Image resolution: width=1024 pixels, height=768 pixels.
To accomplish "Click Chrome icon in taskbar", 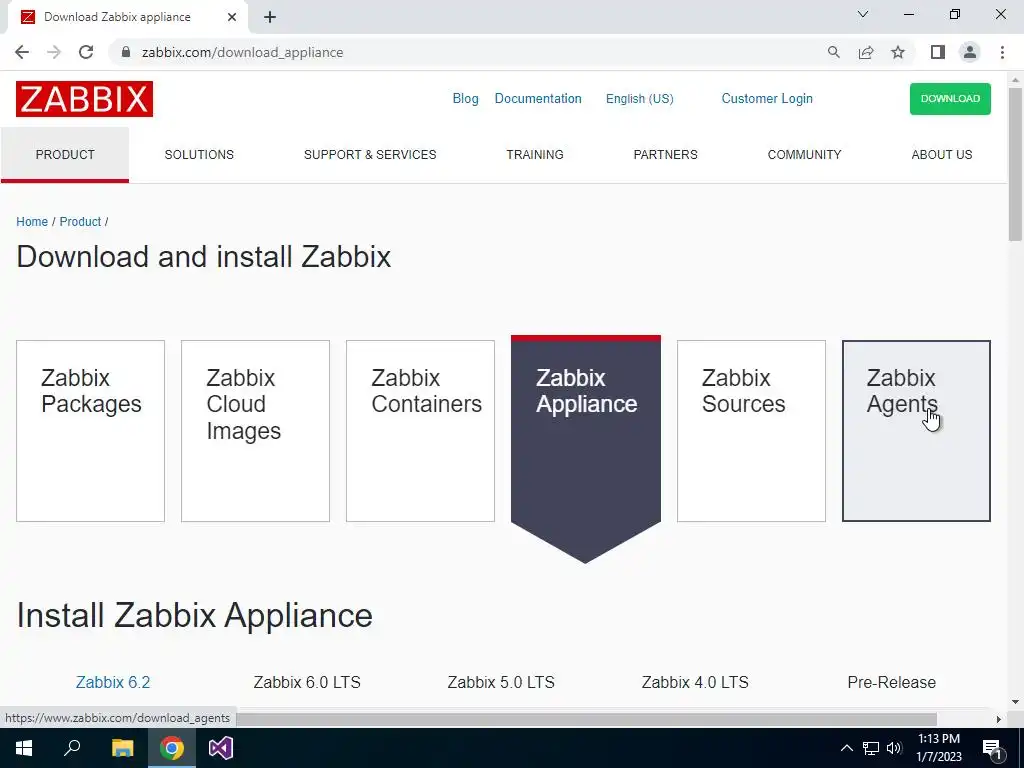I will click(x=172, y=748).
